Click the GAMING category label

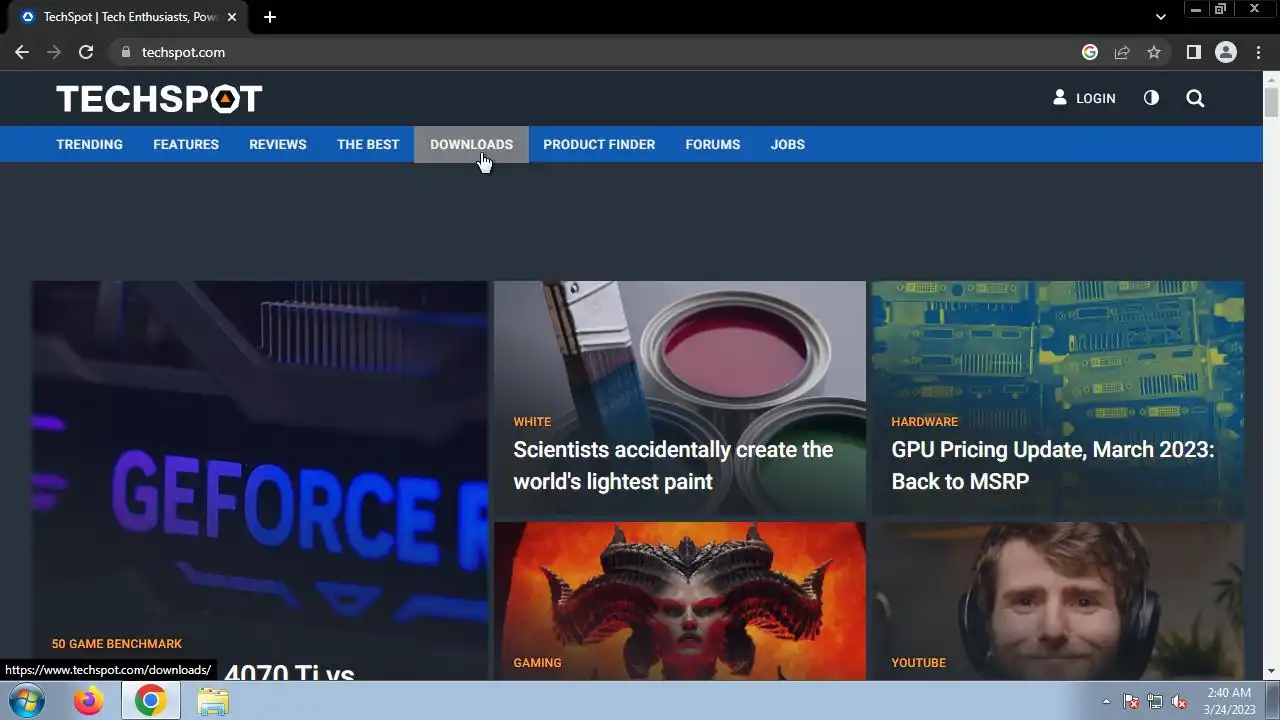(537, 663)
